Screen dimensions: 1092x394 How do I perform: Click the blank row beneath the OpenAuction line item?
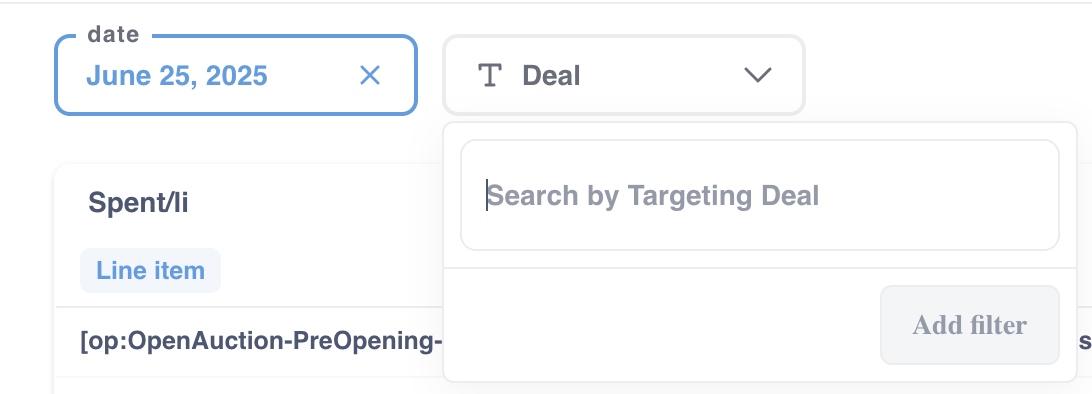tap(249, 386)
